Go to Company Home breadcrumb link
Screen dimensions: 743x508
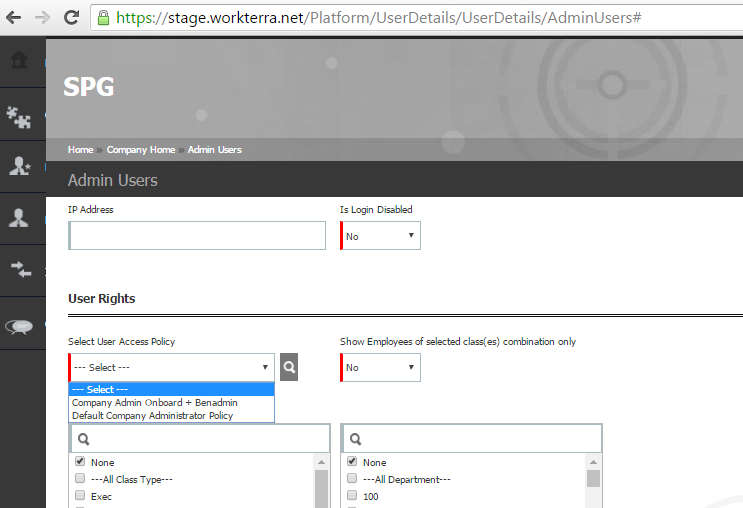point(141,150)
